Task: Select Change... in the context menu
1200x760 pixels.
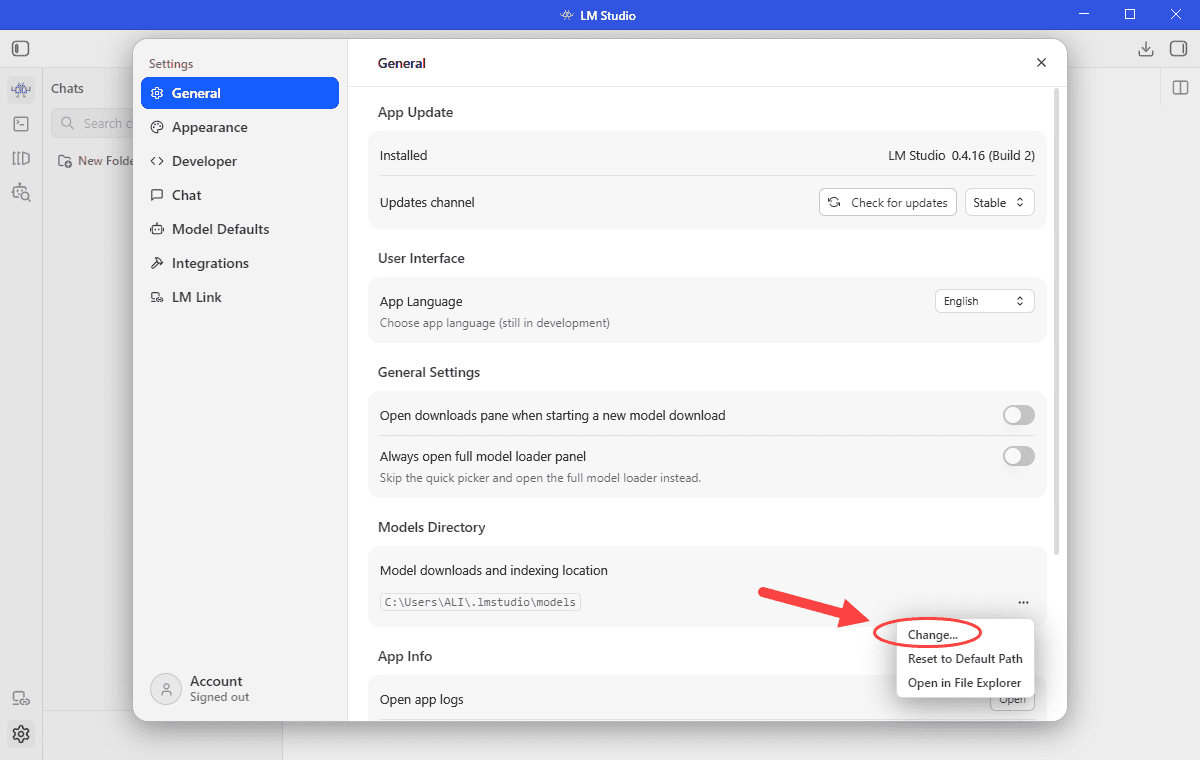Action: (933, 635)
